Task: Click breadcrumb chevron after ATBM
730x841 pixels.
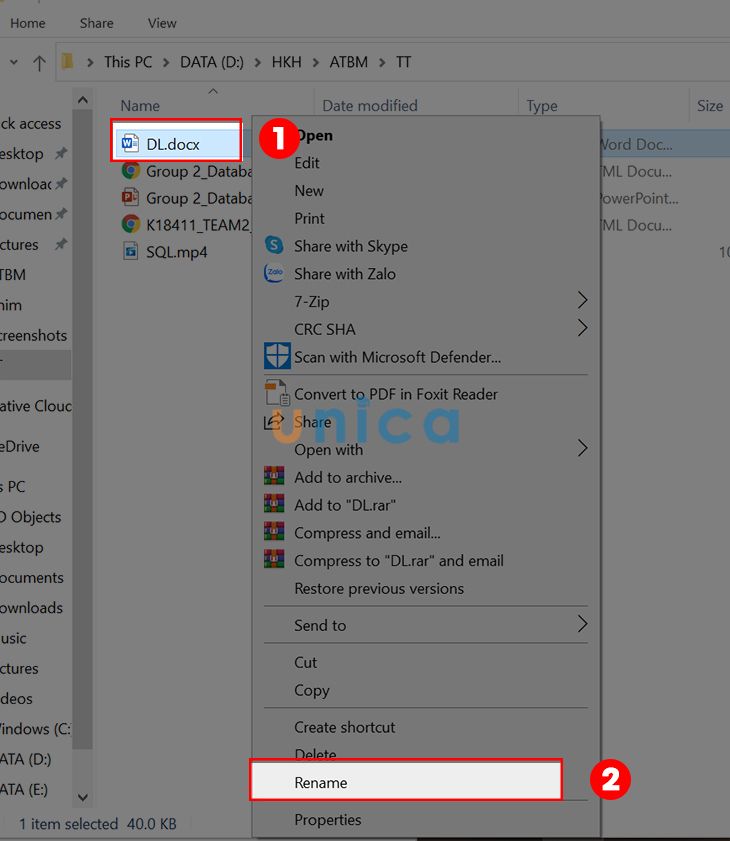Action: click(382, 63)
